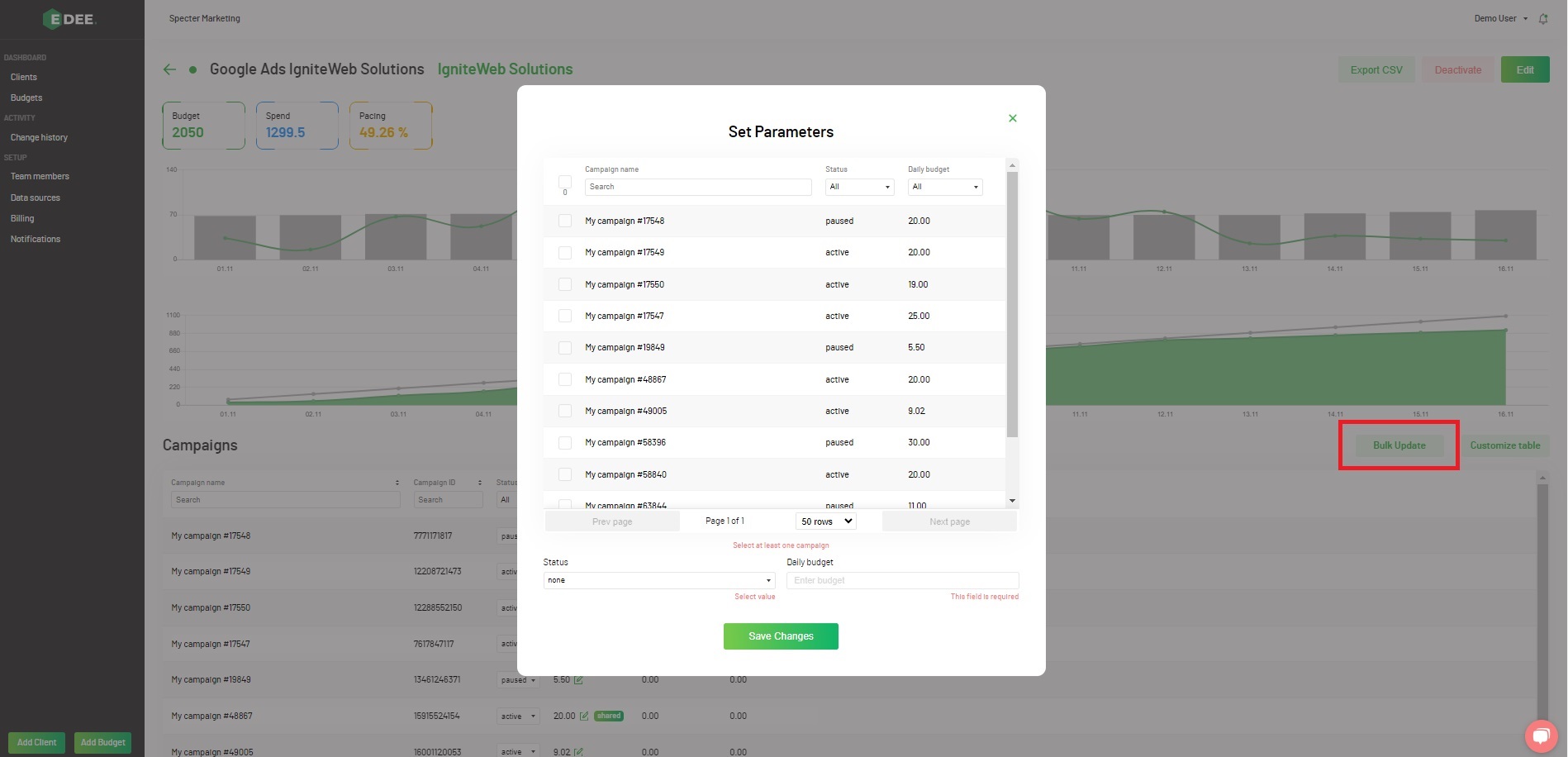The image size is (1568, 757).
Task: Click the Budget 2050 card
Action: click(x=204, y=126)
